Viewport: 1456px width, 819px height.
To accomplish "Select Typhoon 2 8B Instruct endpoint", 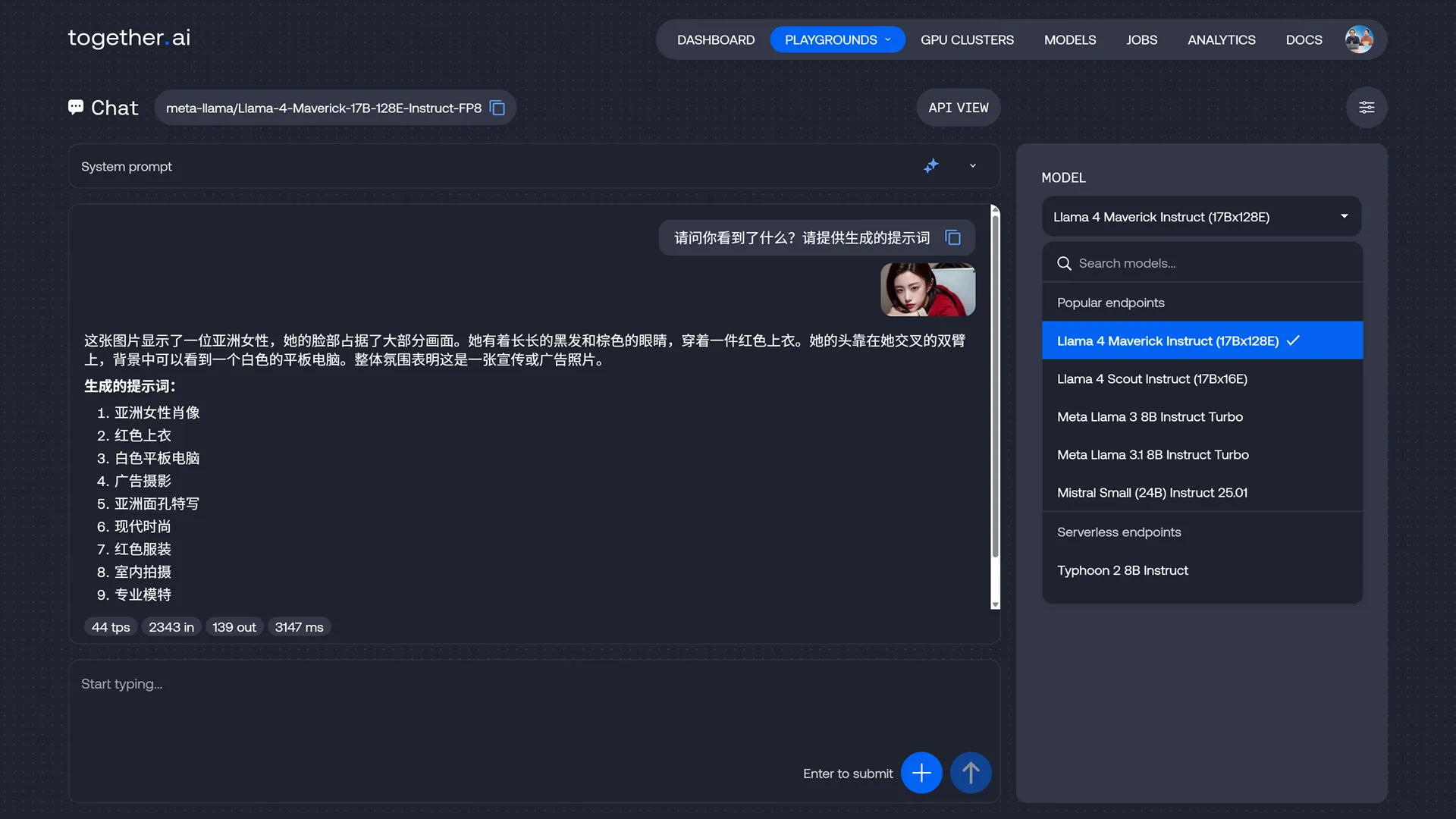I will click(1122, 570).
